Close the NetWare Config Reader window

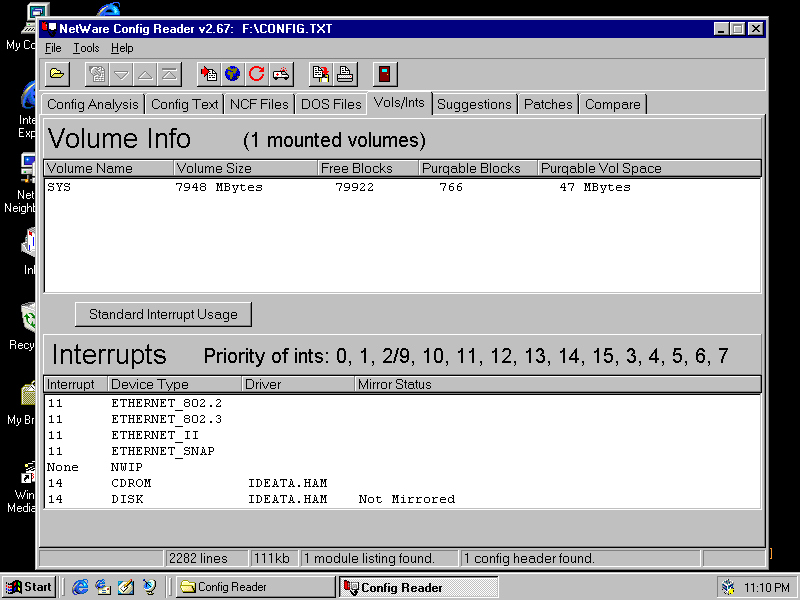click(x=756, y=29)
